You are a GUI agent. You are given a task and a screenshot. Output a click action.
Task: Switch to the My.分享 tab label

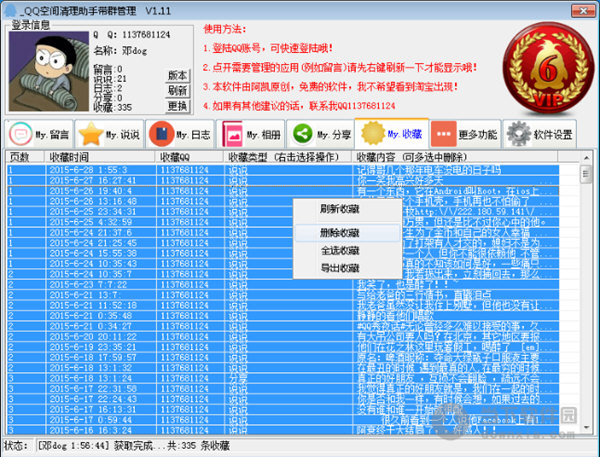pos(334,135)
